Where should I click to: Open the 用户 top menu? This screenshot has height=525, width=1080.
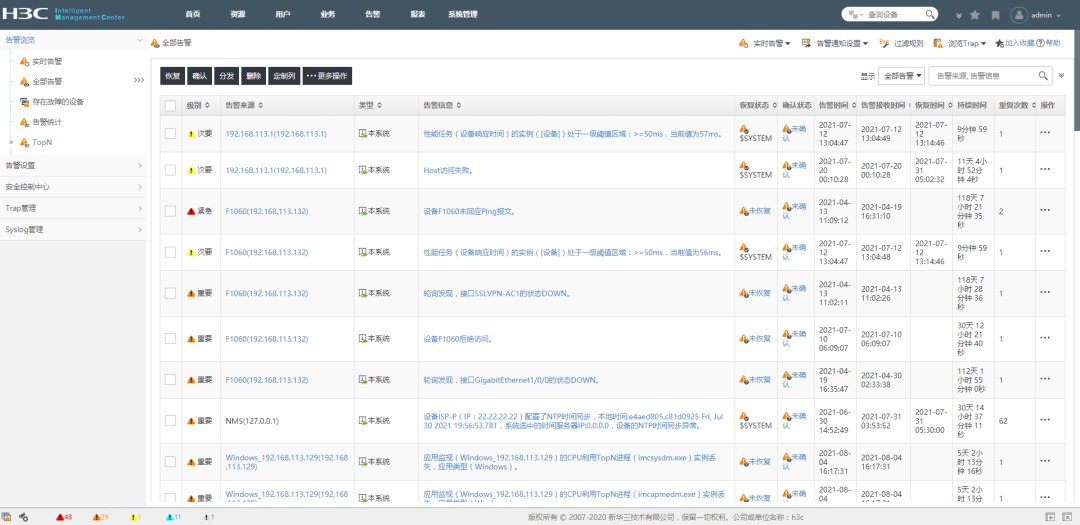click(282, 14)
